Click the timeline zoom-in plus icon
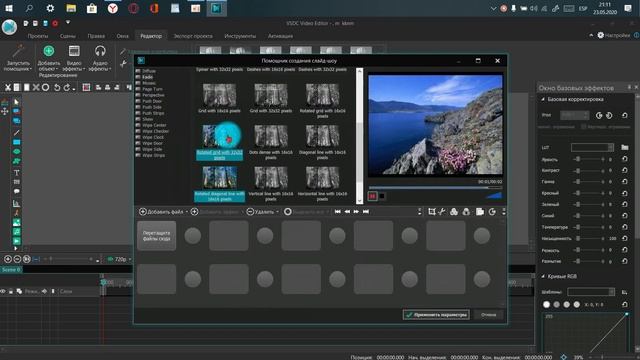The height and width of the screenshot is (360, 640). (x=7, y=259)
